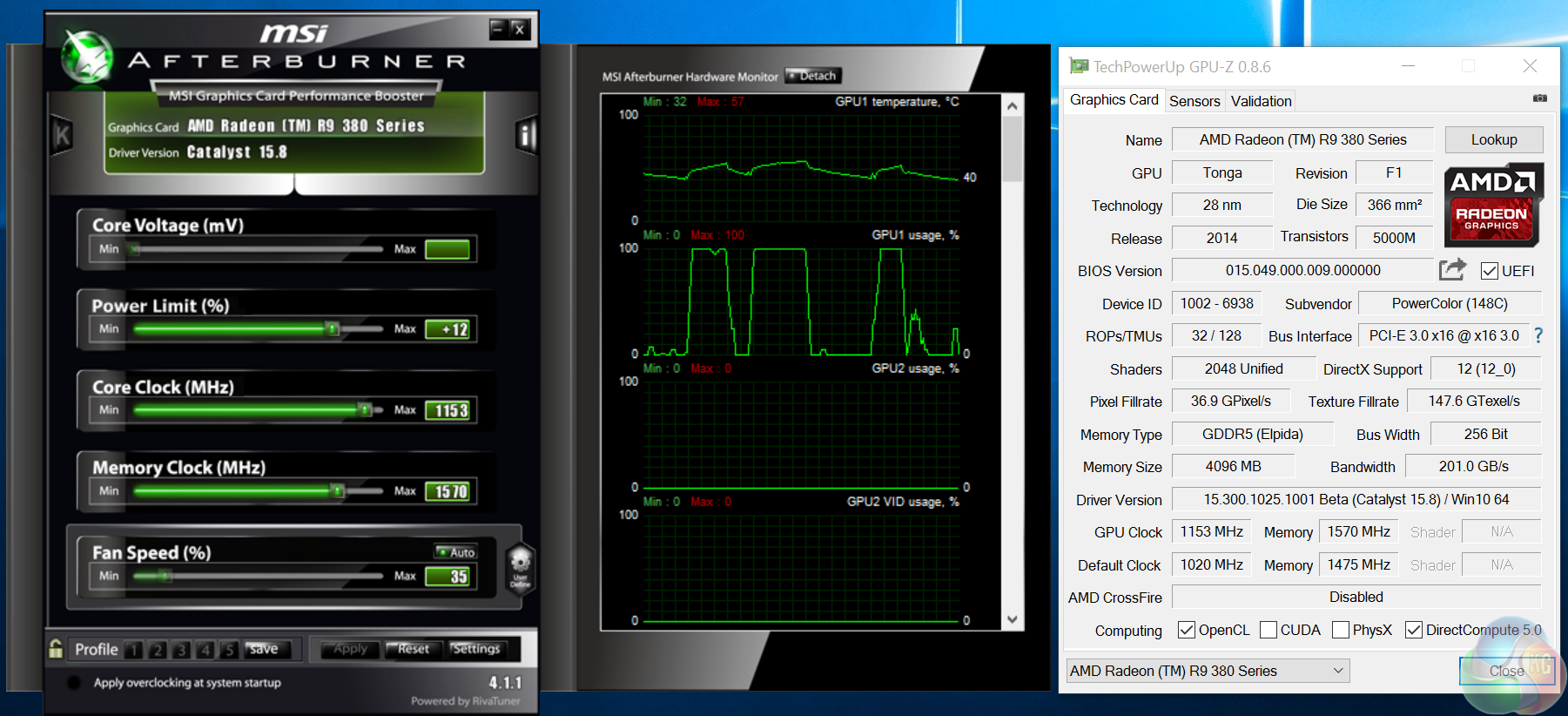
Task: Uncheck the OpenCL checkbox
Action: pyautogui.click(x=1186, y=630)
